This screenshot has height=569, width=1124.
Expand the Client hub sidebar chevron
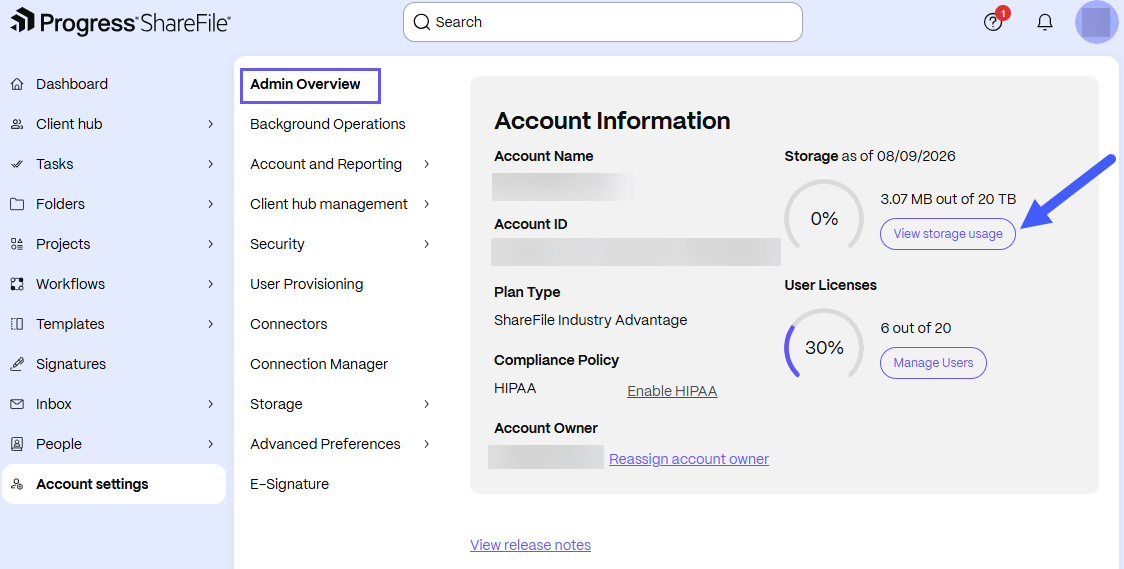pos(211,124)
